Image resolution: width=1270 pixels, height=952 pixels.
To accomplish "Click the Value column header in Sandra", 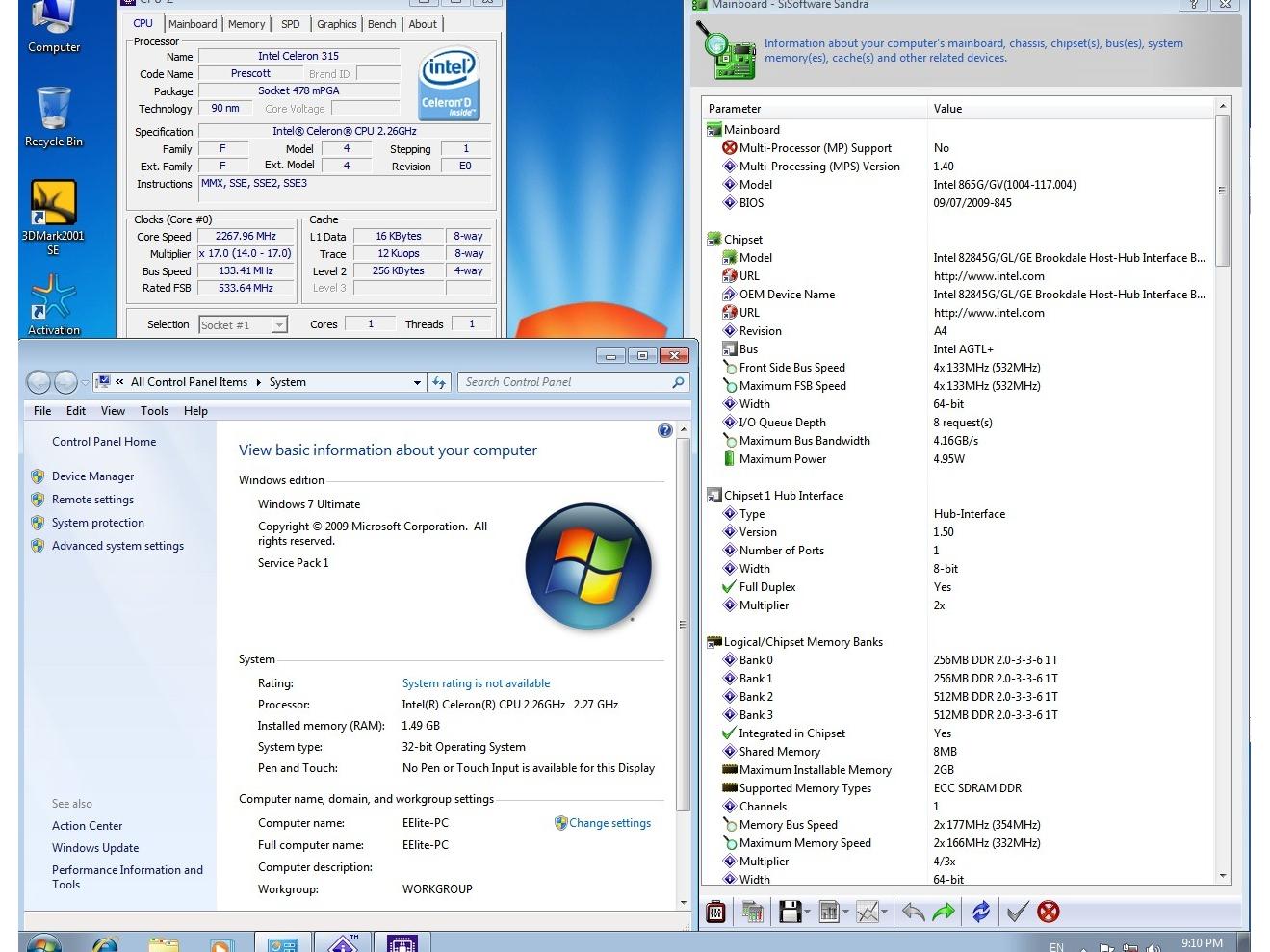I will coord(1071,109).
